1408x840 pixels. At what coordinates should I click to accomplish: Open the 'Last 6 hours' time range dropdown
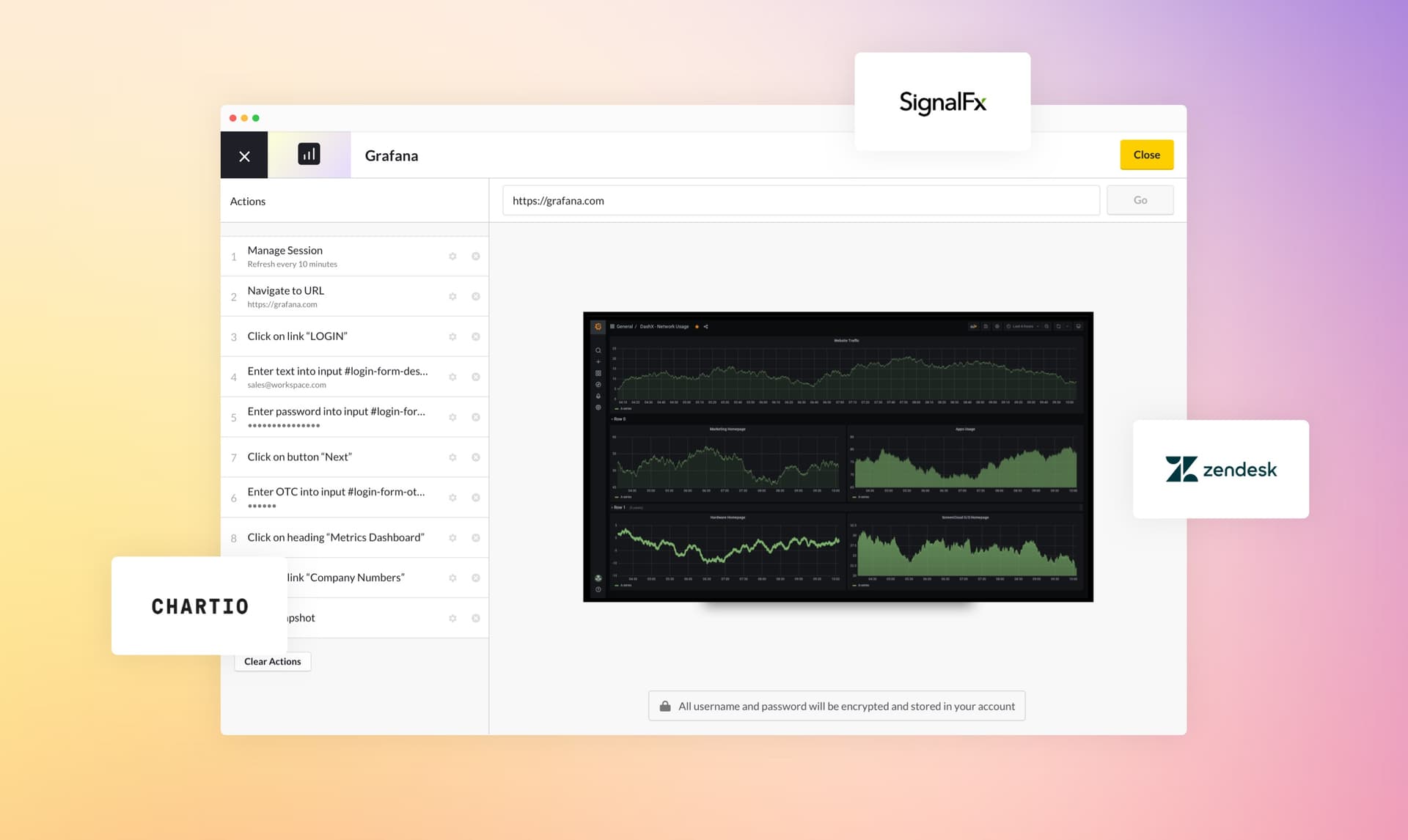[x=1023, y=326]
